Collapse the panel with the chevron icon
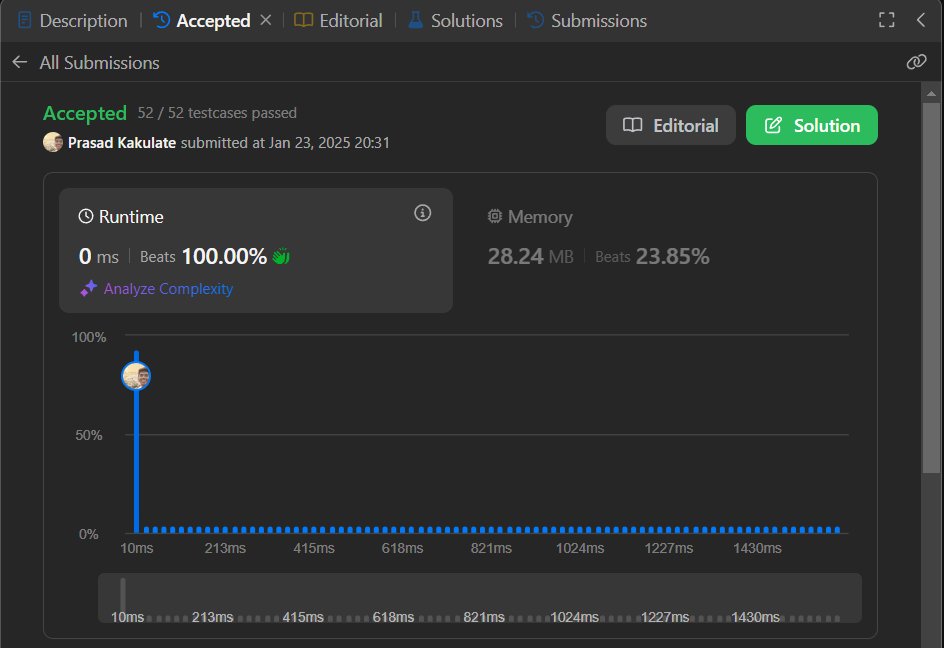Image resolution: width=944 pixels, height=648 pixels. click(921, 20)
